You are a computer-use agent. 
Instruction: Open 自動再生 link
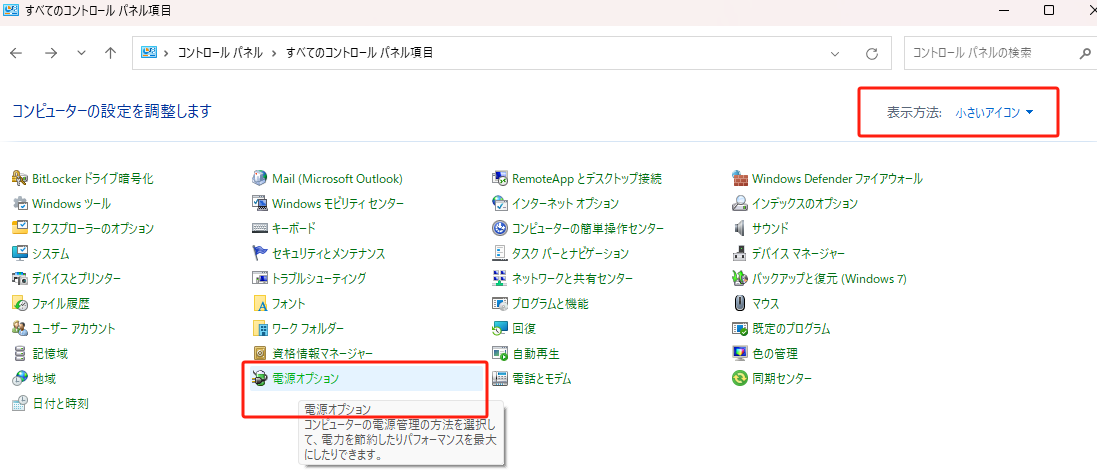point(536,353)
